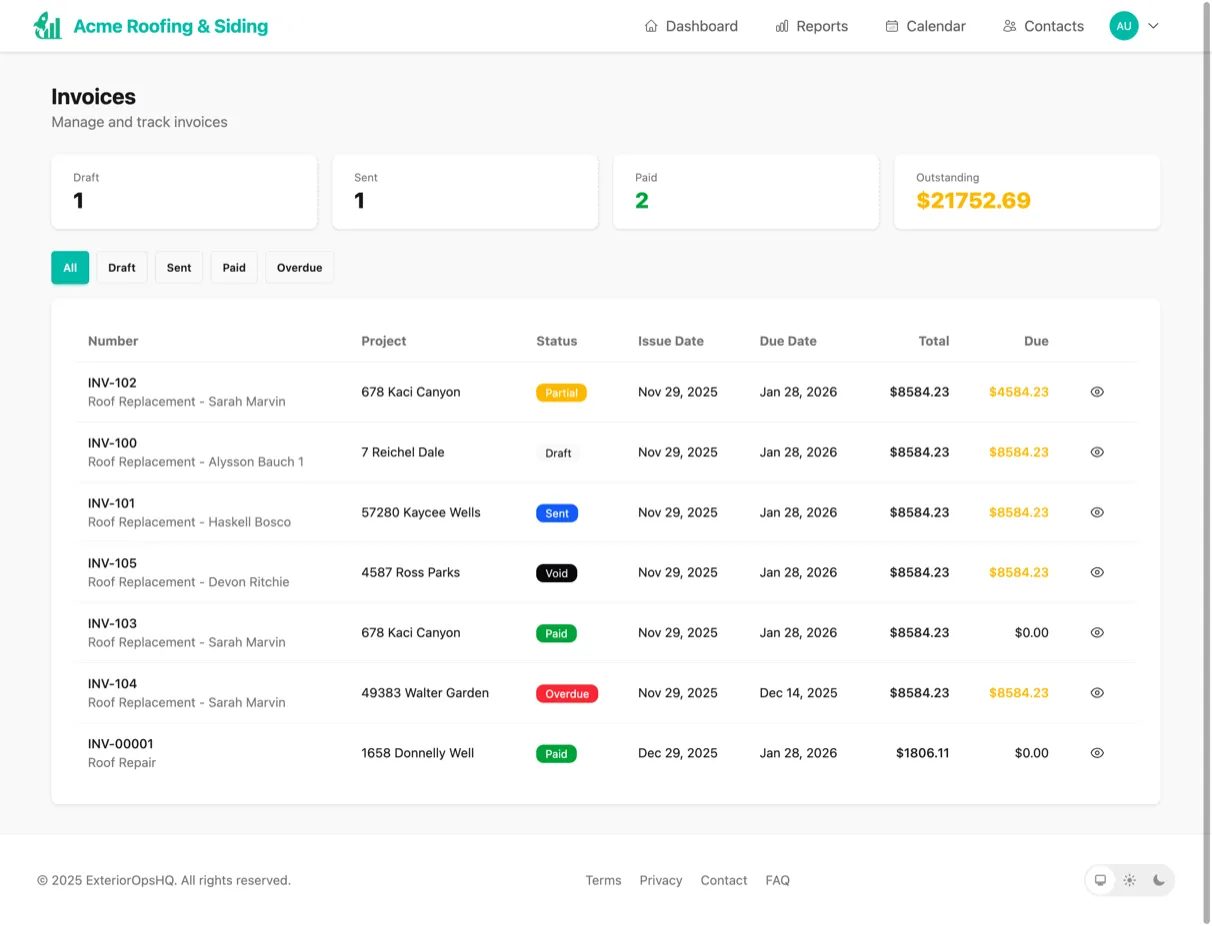The image size is (1212, 926).
Task: Select the house icon next to Dashboard
Action: (x=650, y=26)
